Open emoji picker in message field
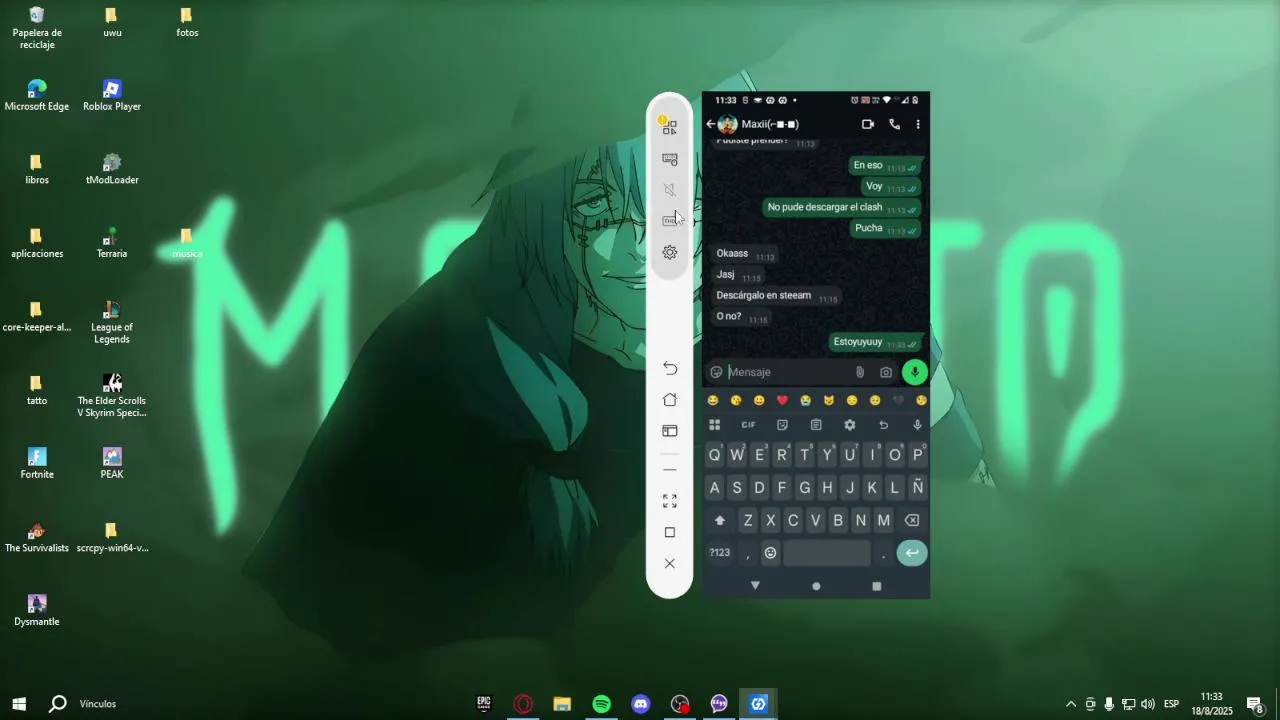This screenshot has height=720, width=1280. click(x=716, y=372)
